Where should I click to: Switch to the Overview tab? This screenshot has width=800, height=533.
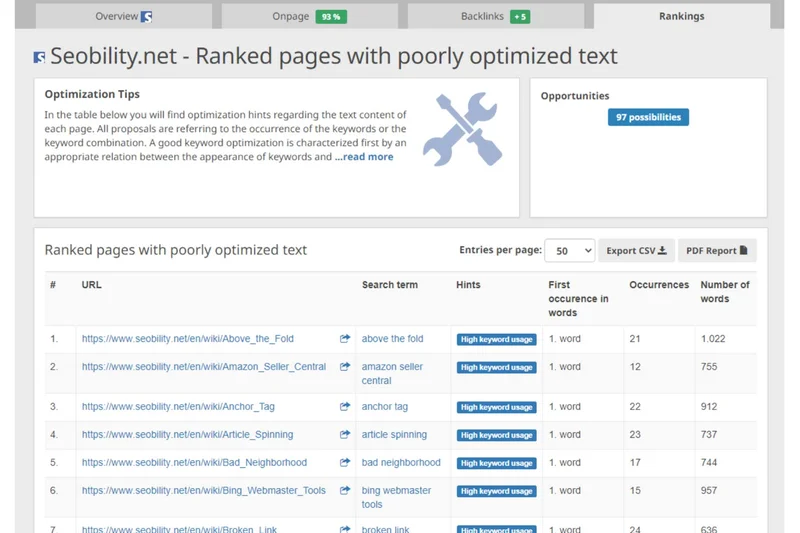click(123, 16)
